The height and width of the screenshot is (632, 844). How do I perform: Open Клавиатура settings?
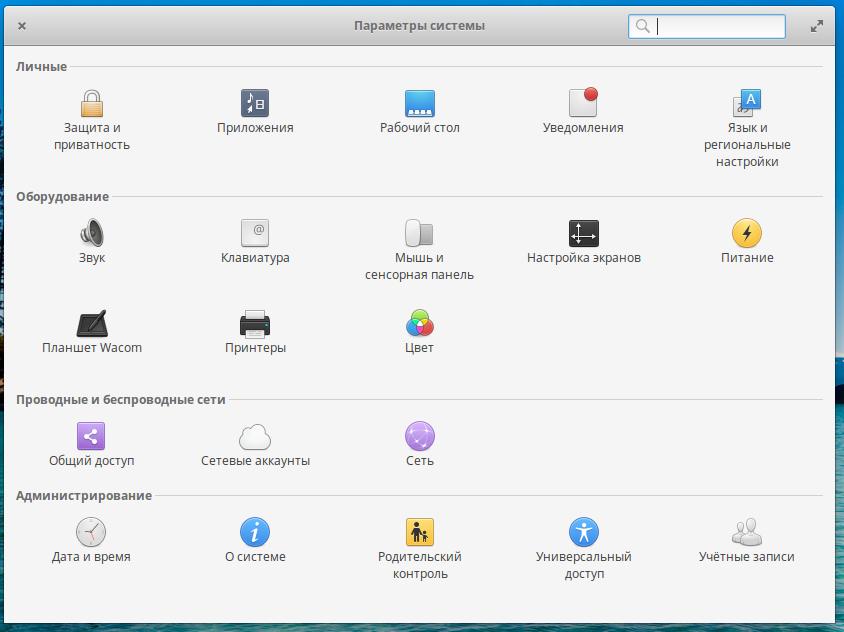click(x=255, y=234)
